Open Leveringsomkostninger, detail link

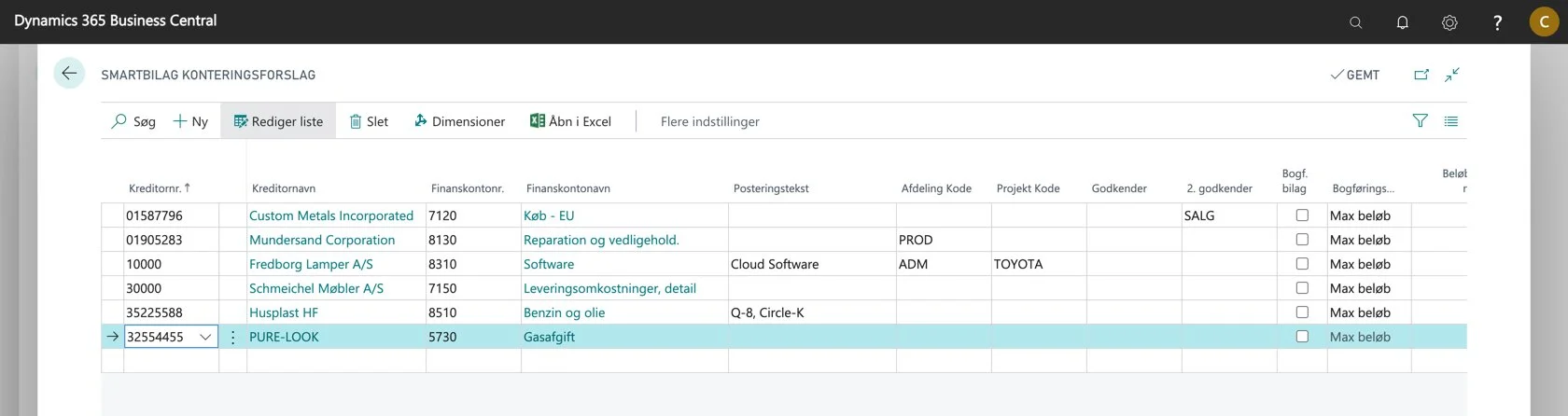tap(609, 288)
